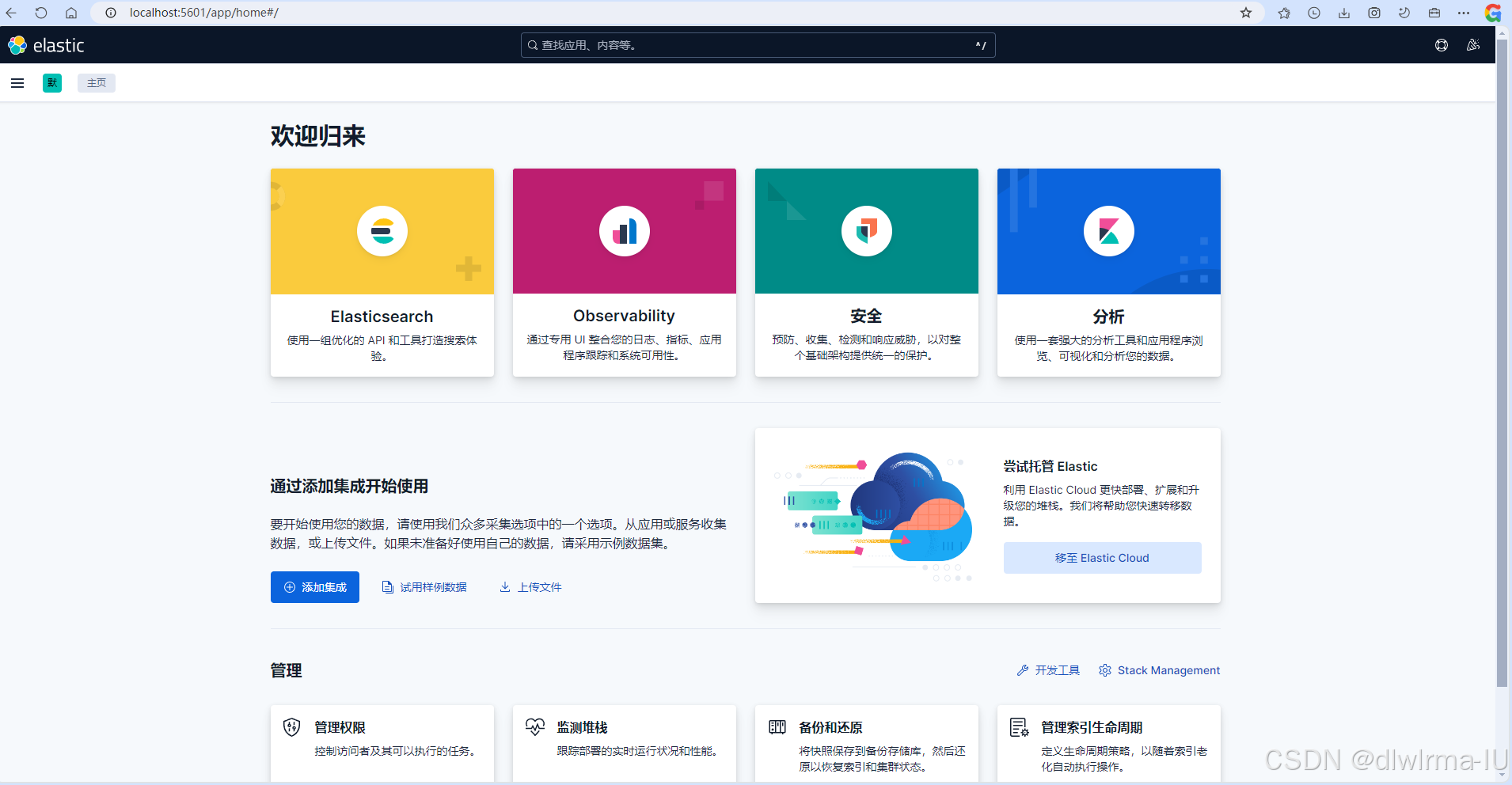Image resolution: width=1512 pixels, height=785 pixels.
Task: Click the browser home icon
Action: [71, 13]
